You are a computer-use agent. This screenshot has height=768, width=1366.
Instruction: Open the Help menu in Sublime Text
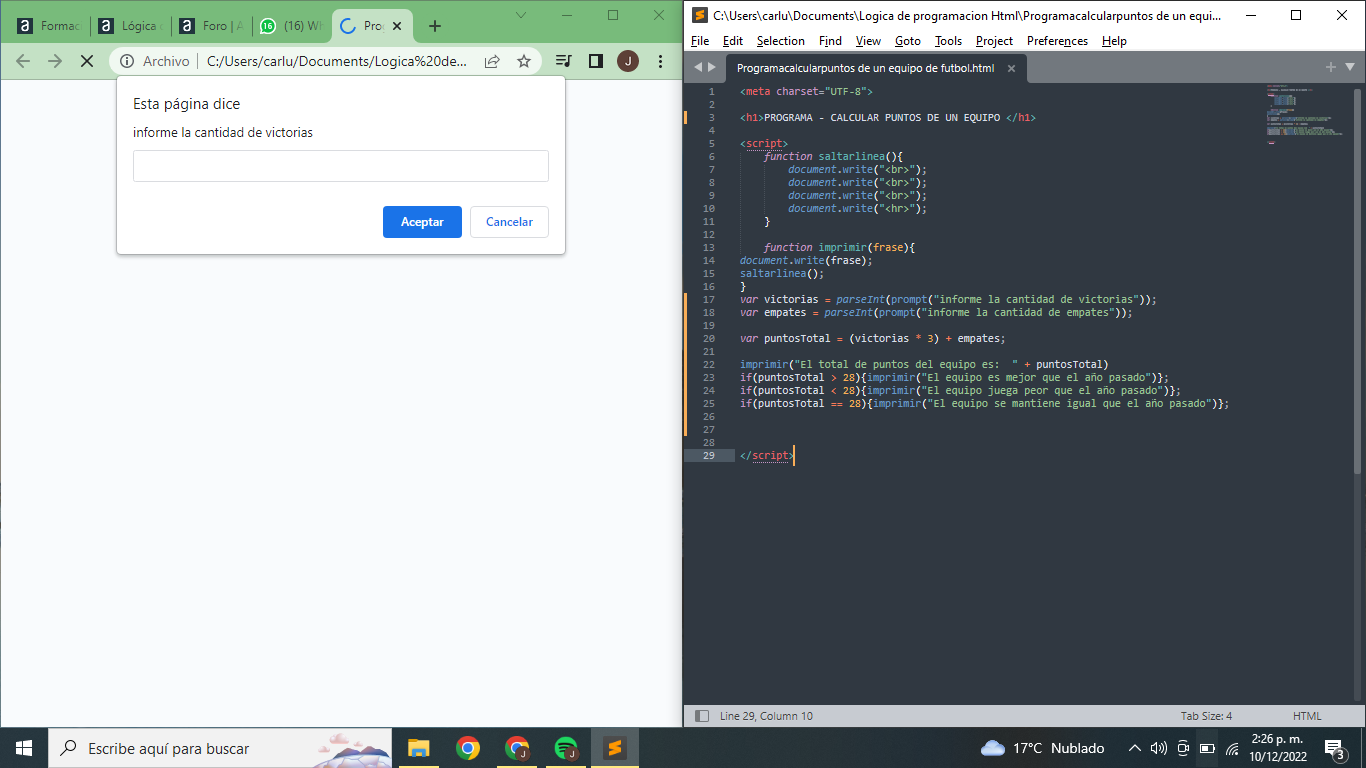[1114, 41]
